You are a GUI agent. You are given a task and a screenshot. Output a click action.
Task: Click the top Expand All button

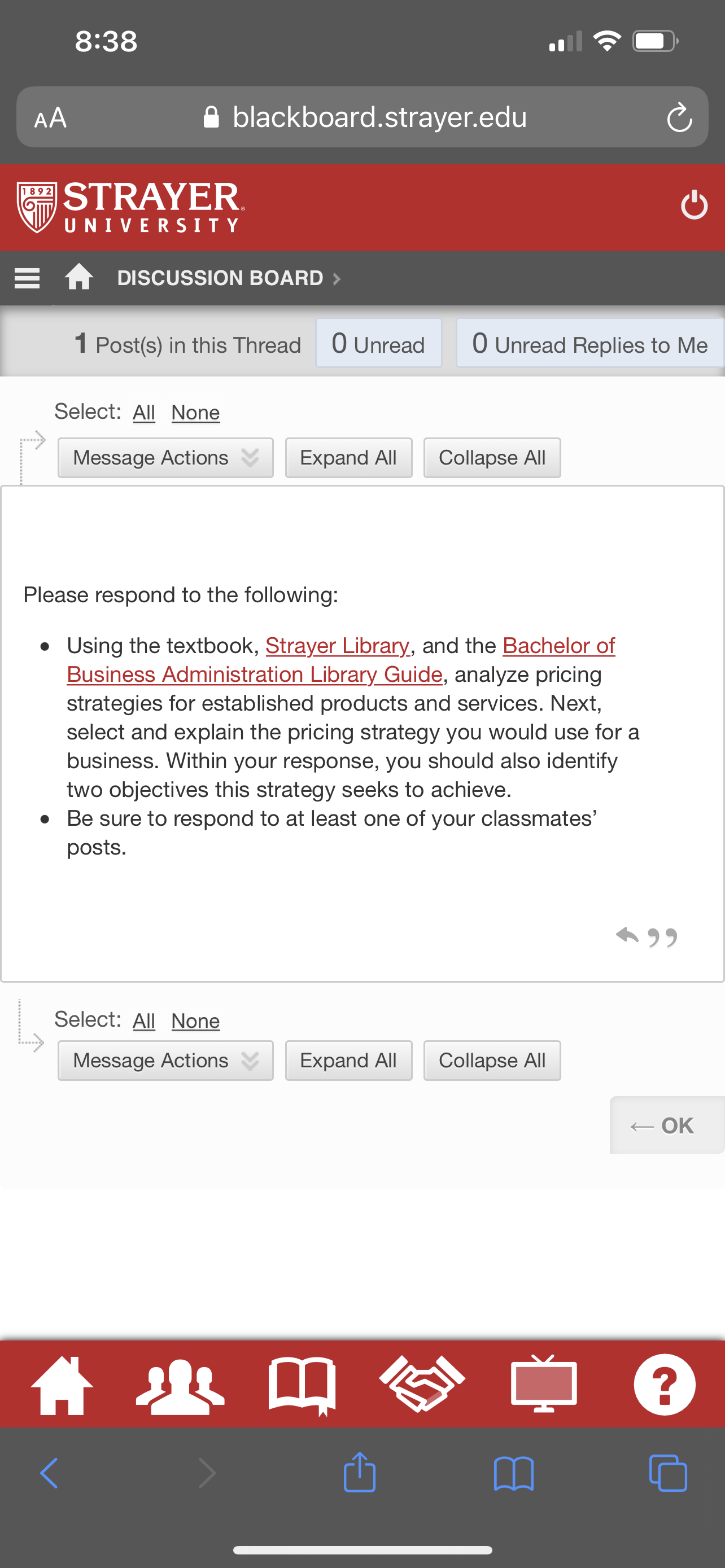[348, 458]
